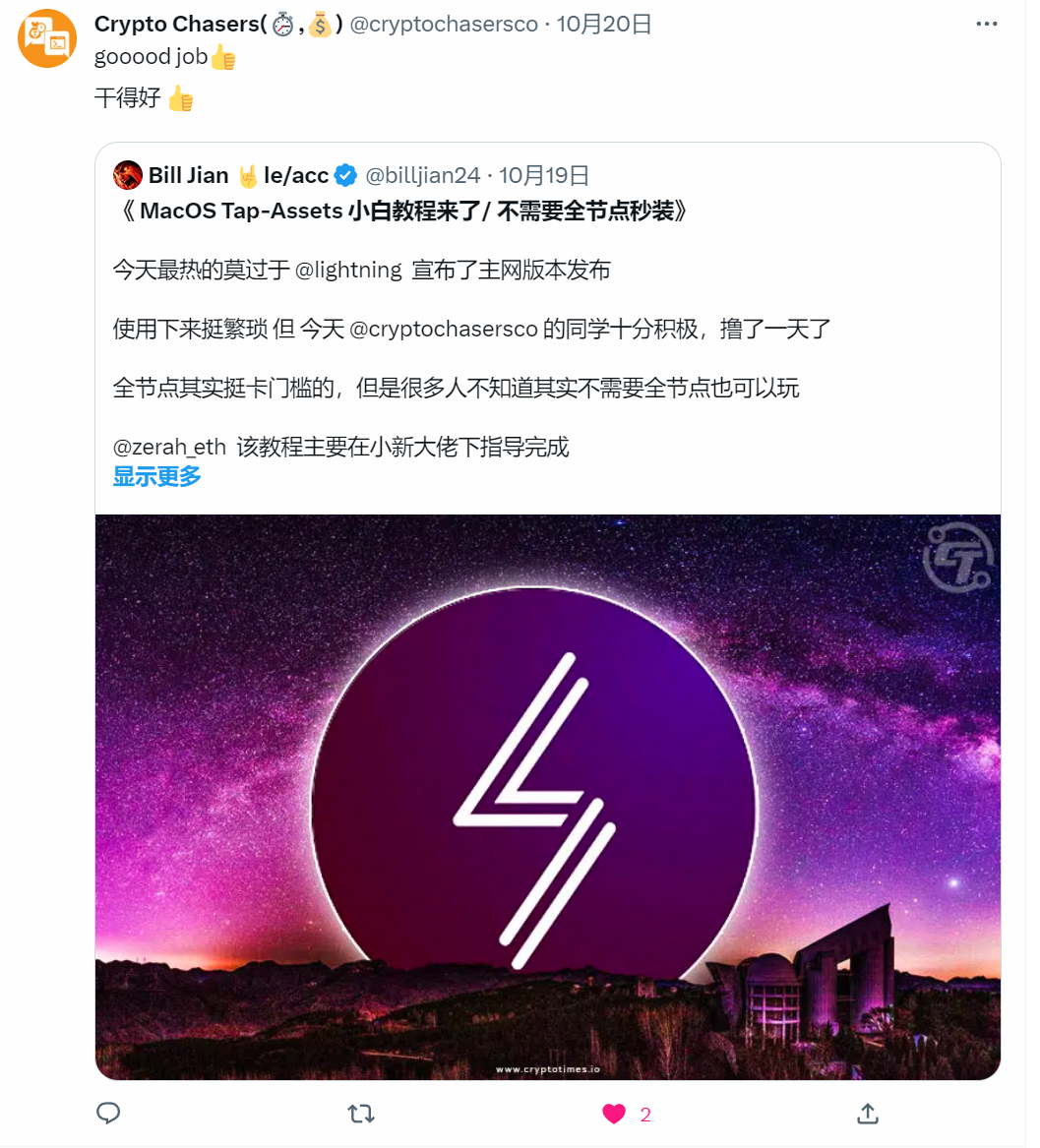Unlike the tweet via the pink heart
Image resolution: width=1040 pixels, height=1148 pixels.
(x=614, y=1114)
